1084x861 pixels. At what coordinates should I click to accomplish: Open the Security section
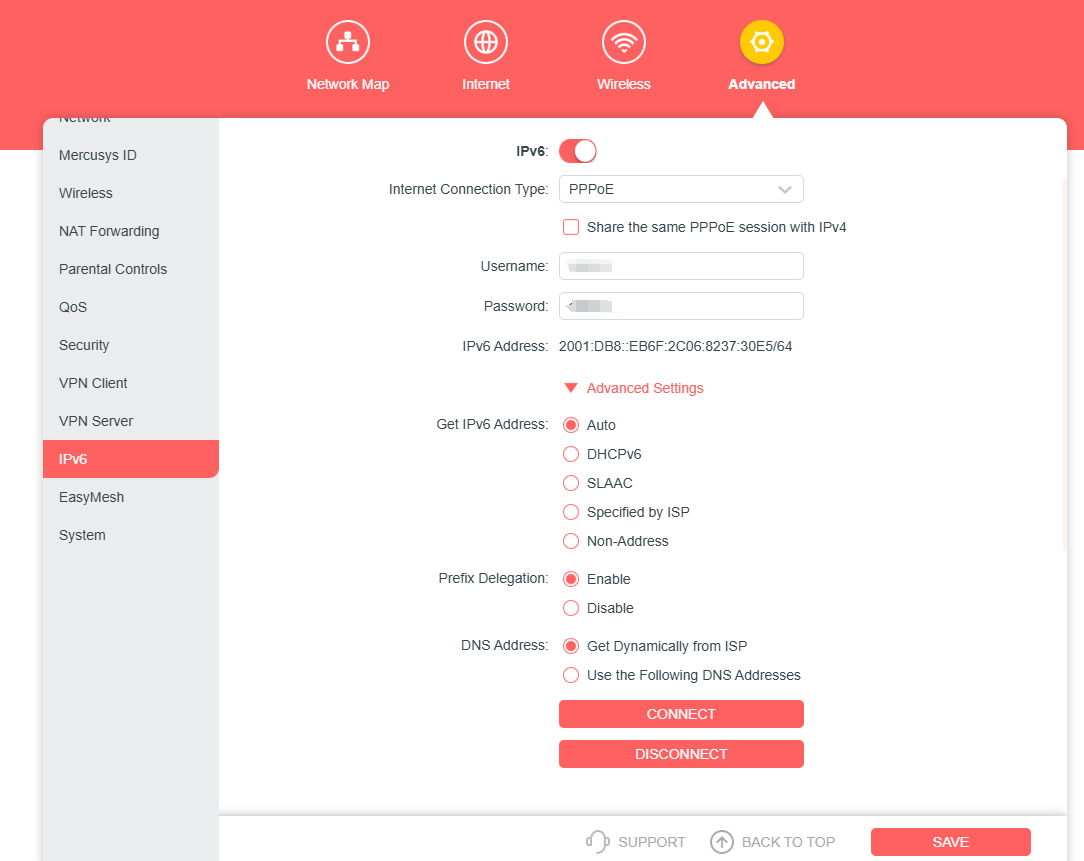131,345
